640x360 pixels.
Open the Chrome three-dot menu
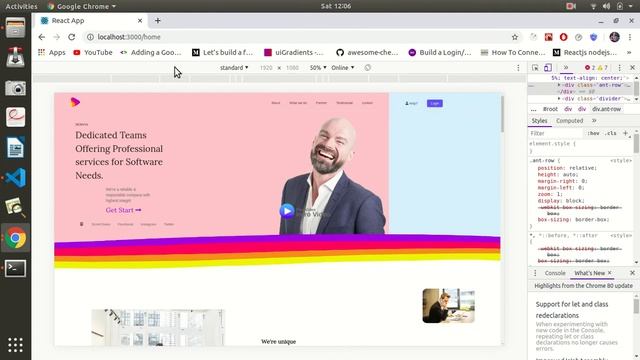click(630, 37)
